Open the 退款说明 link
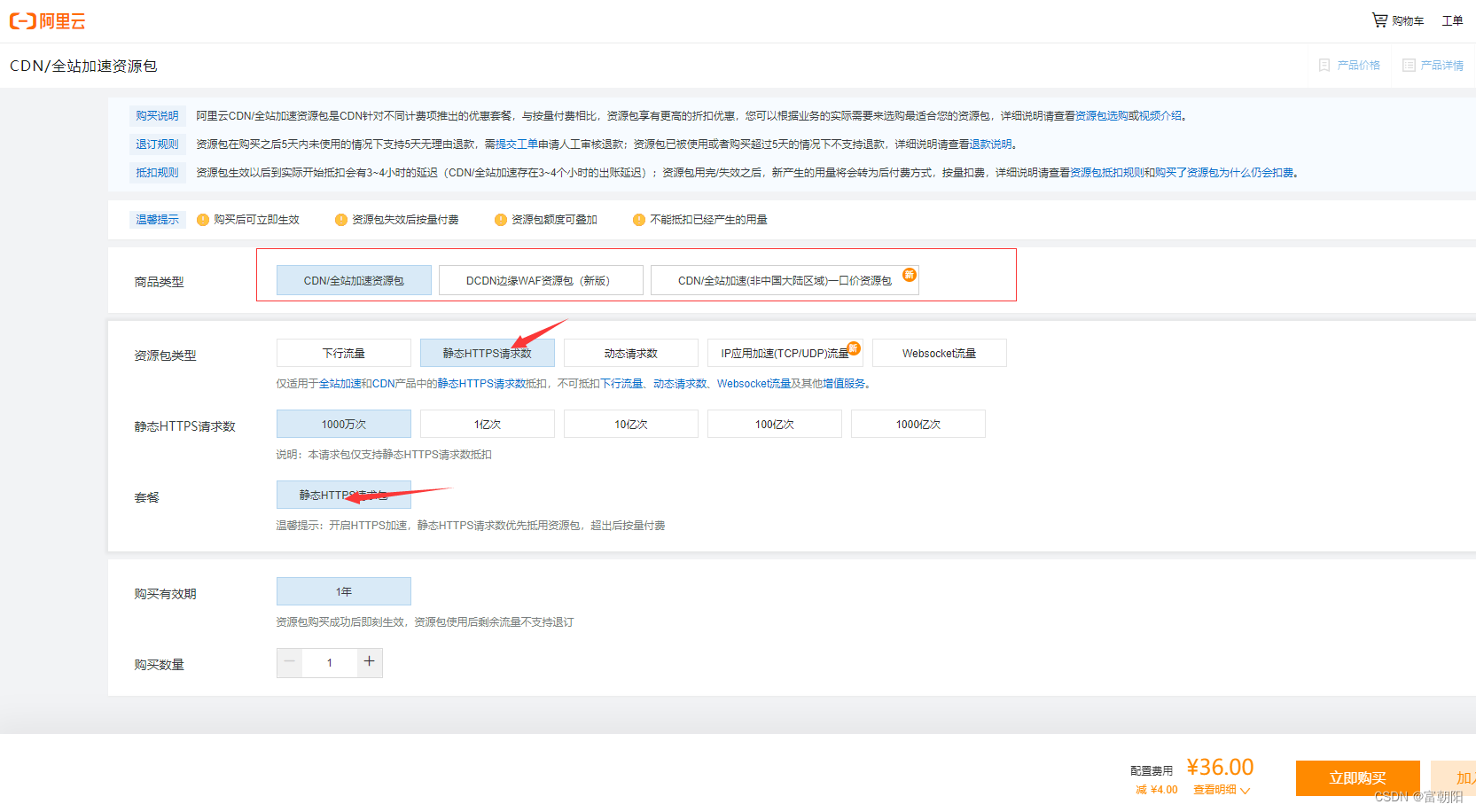The image size is (1476, 812). click(x=990, y=144)
